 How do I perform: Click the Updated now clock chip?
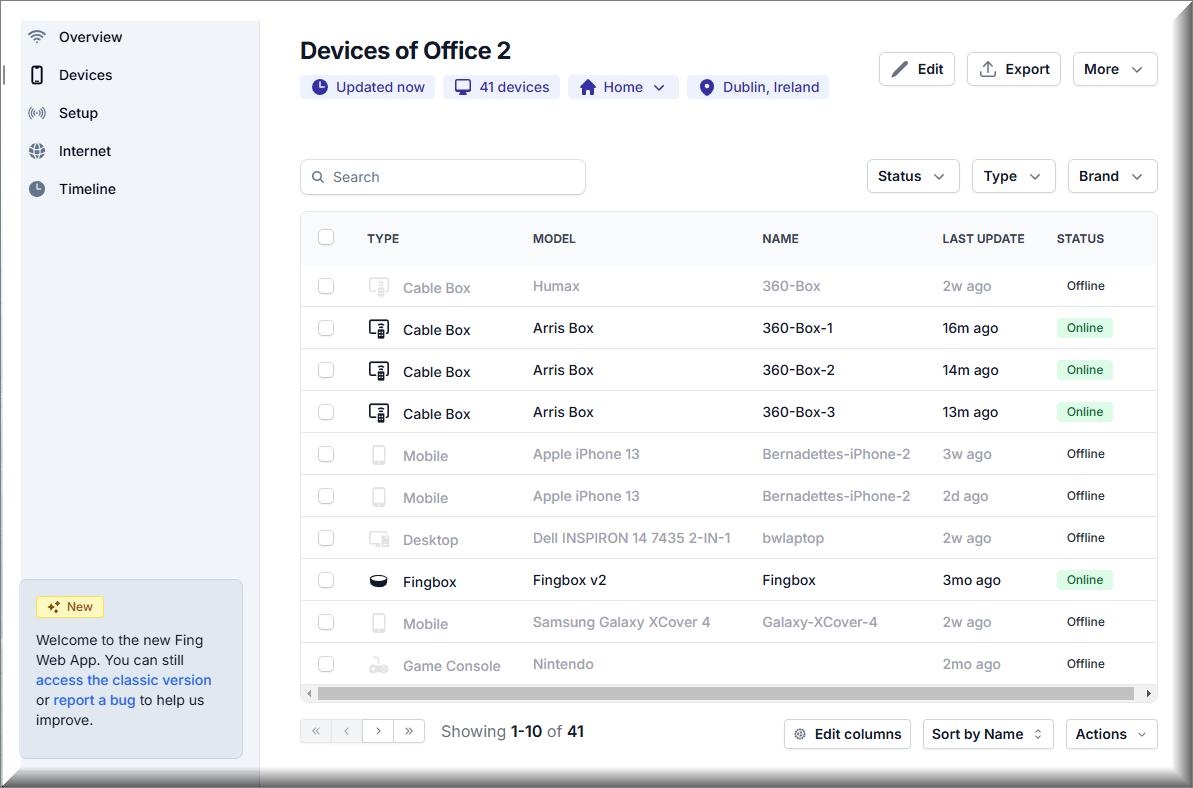(x=368, y=87)
